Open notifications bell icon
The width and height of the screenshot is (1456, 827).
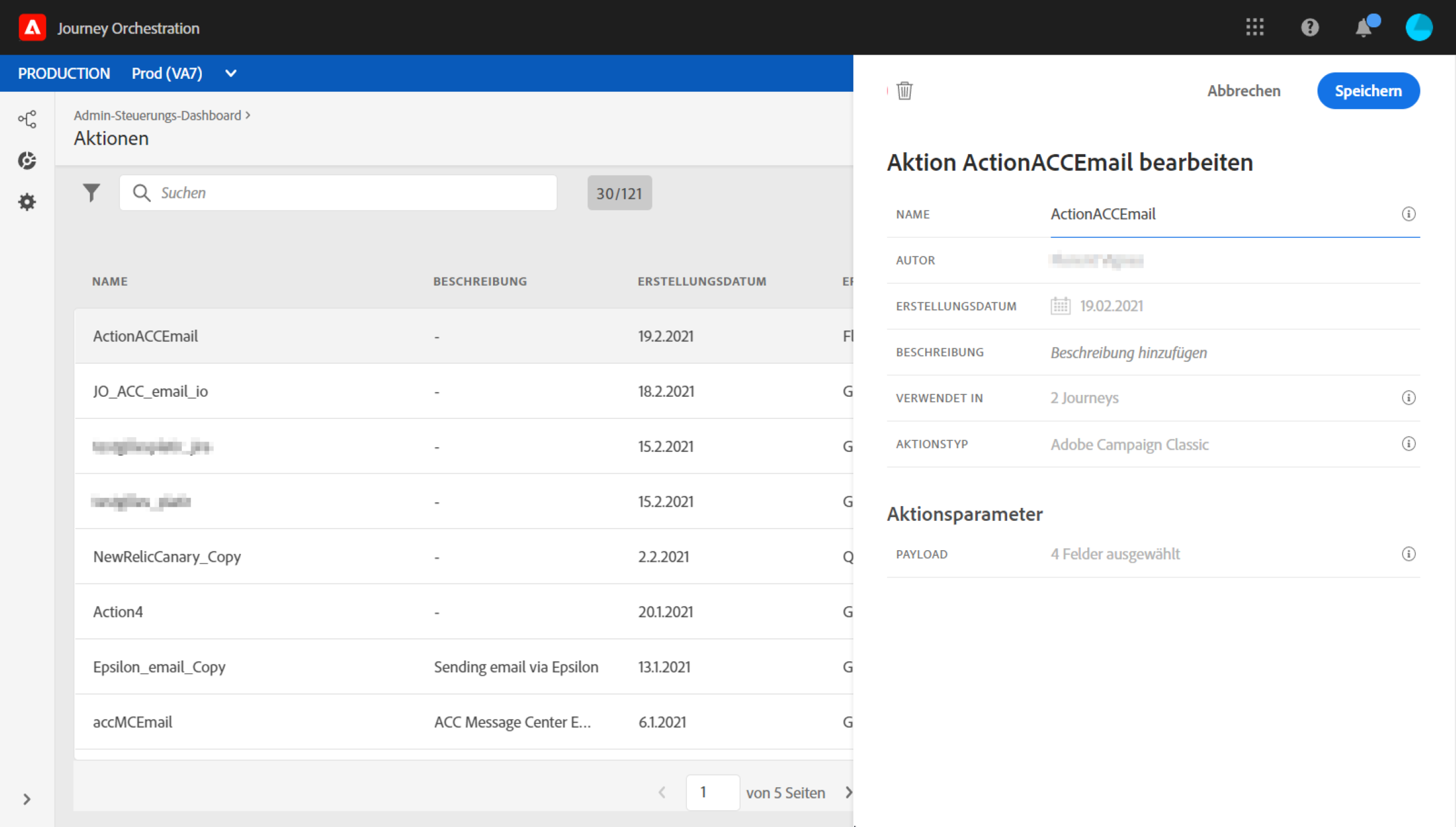click(1363, 27)
